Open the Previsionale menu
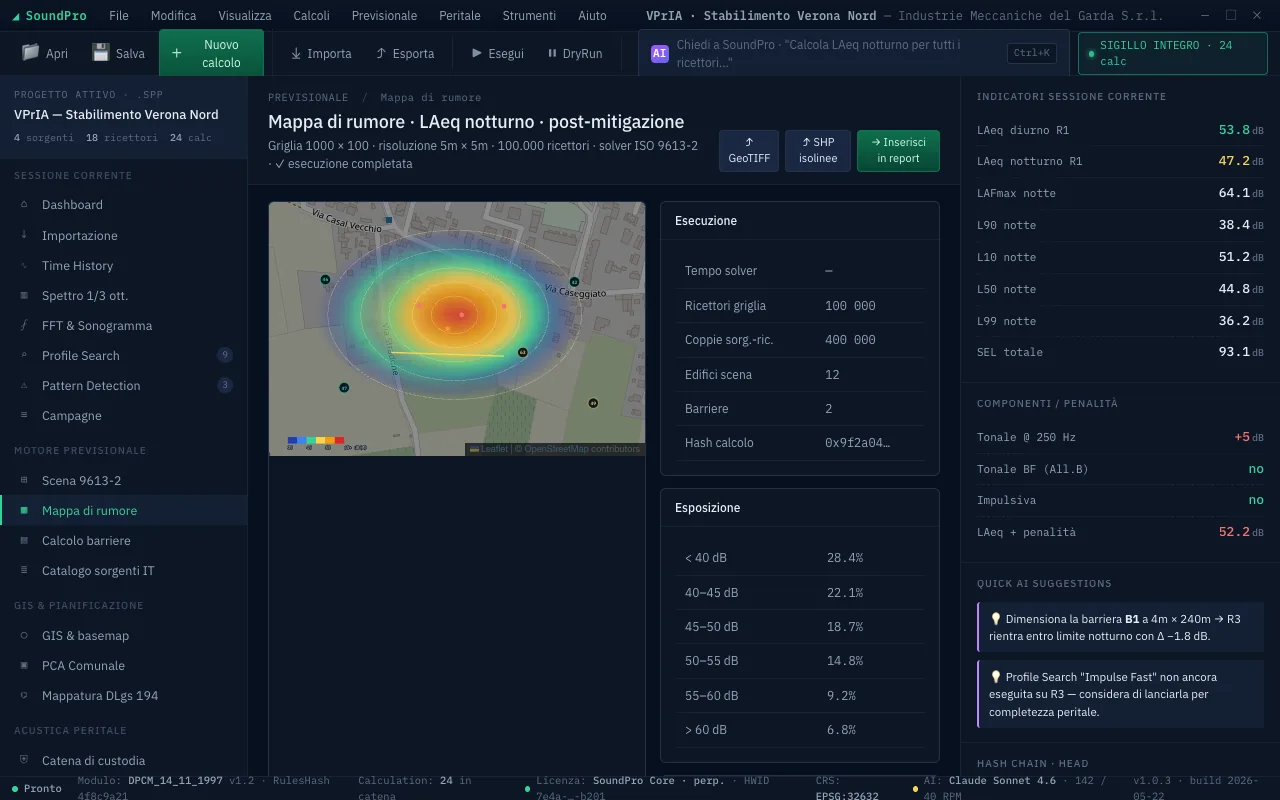1280x800 pixels. (385, 16)
